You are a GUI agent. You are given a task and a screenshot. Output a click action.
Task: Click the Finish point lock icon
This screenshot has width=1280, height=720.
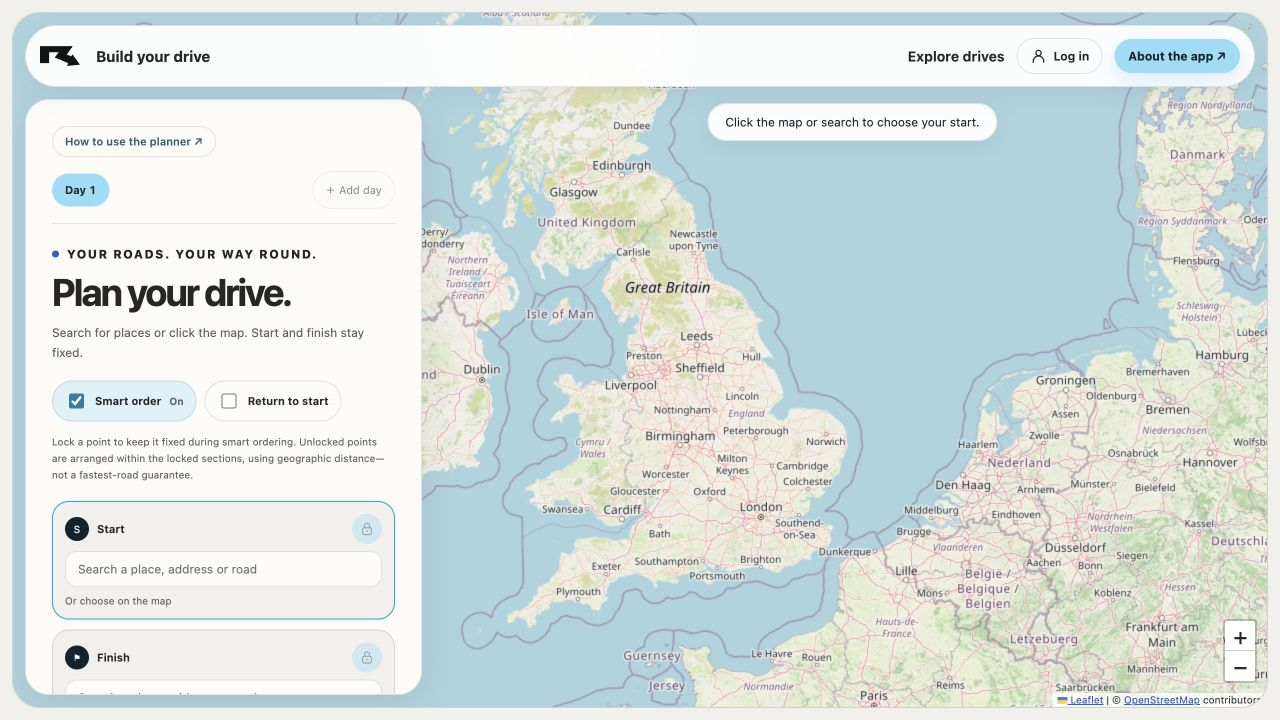point(367,657)
